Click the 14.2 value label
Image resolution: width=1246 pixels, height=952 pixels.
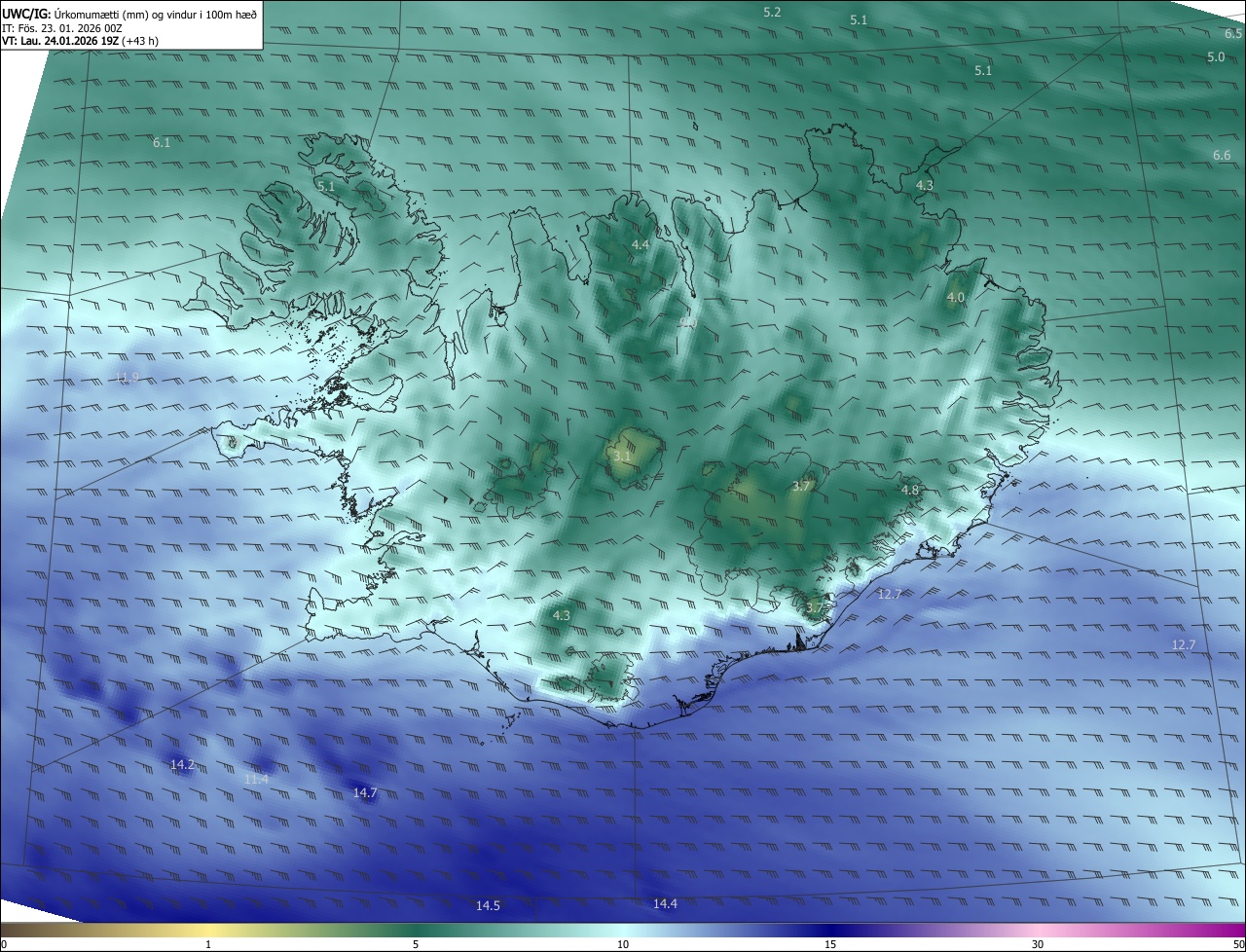183,765
